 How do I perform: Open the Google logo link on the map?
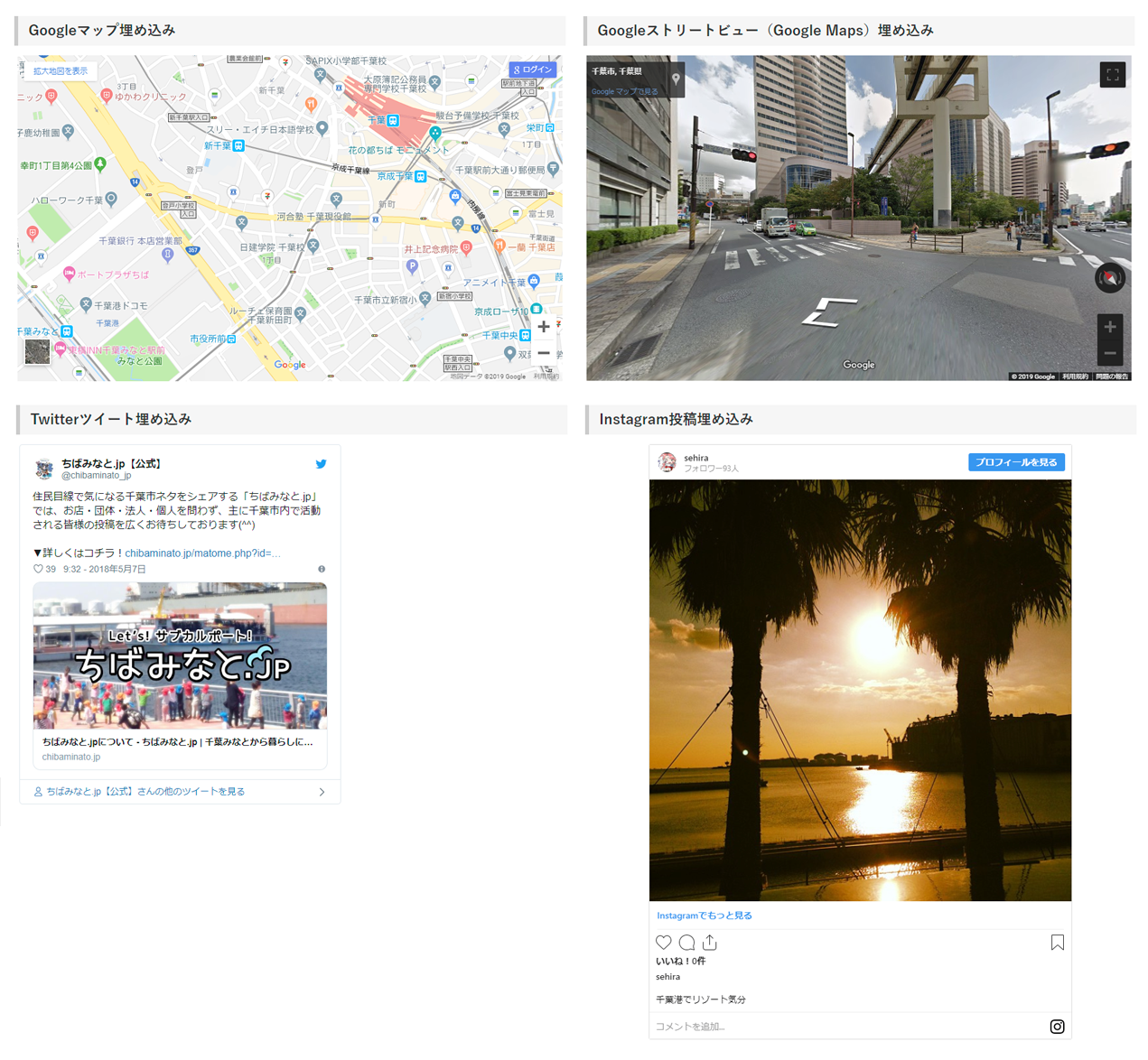pos(290,365)
